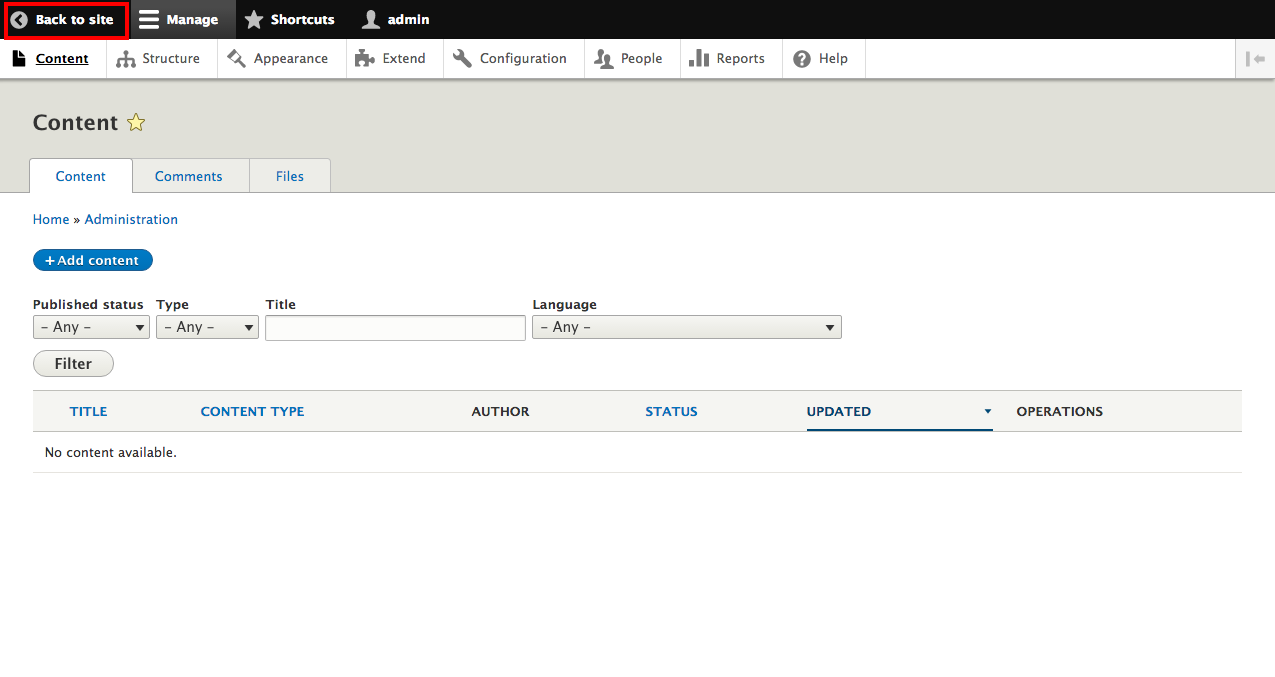The image size is (1275, 677).
Task: Click the Content page heading
Action: click(75, 123)
